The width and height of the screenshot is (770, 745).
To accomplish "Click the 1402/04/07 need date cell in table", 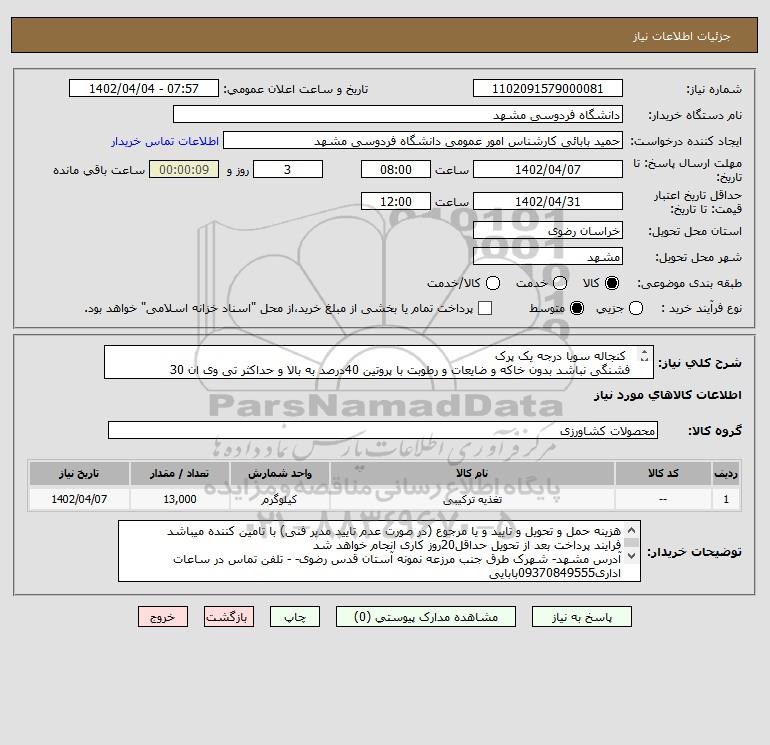I will [79, 499].
